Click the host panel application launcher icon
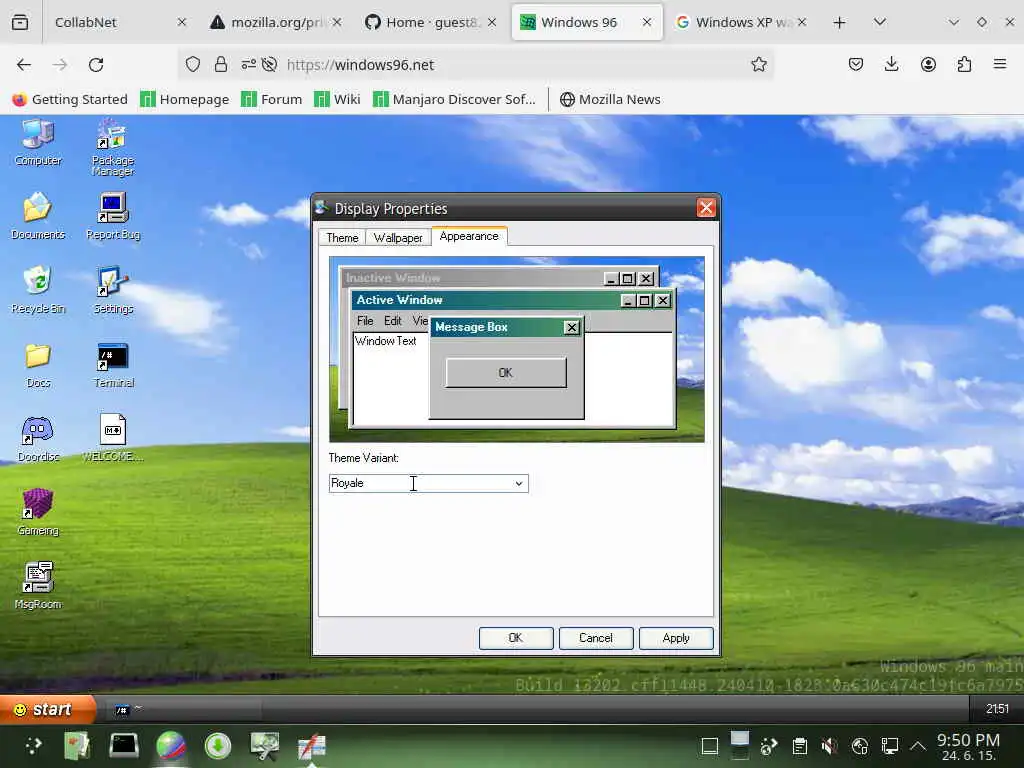 click(x=33, y=746)
